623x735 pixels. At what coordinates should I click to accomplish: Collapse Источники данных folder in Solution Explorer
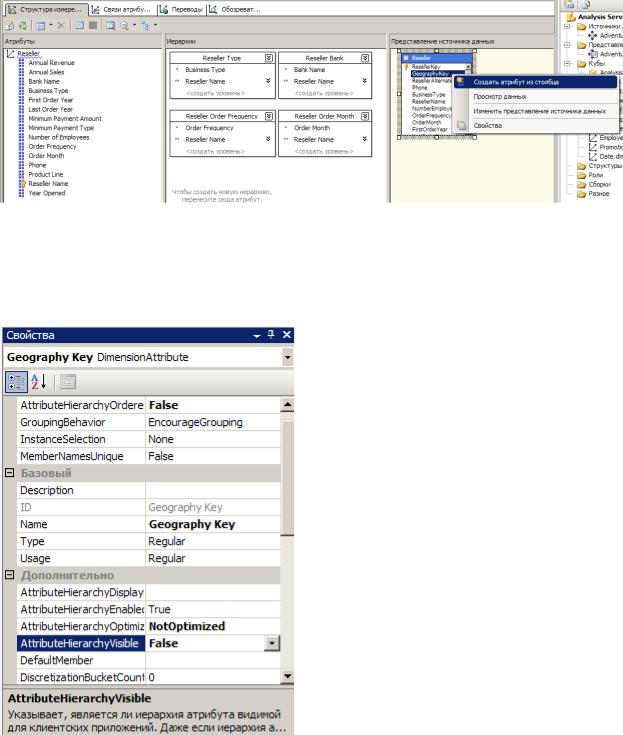[567, 26]
